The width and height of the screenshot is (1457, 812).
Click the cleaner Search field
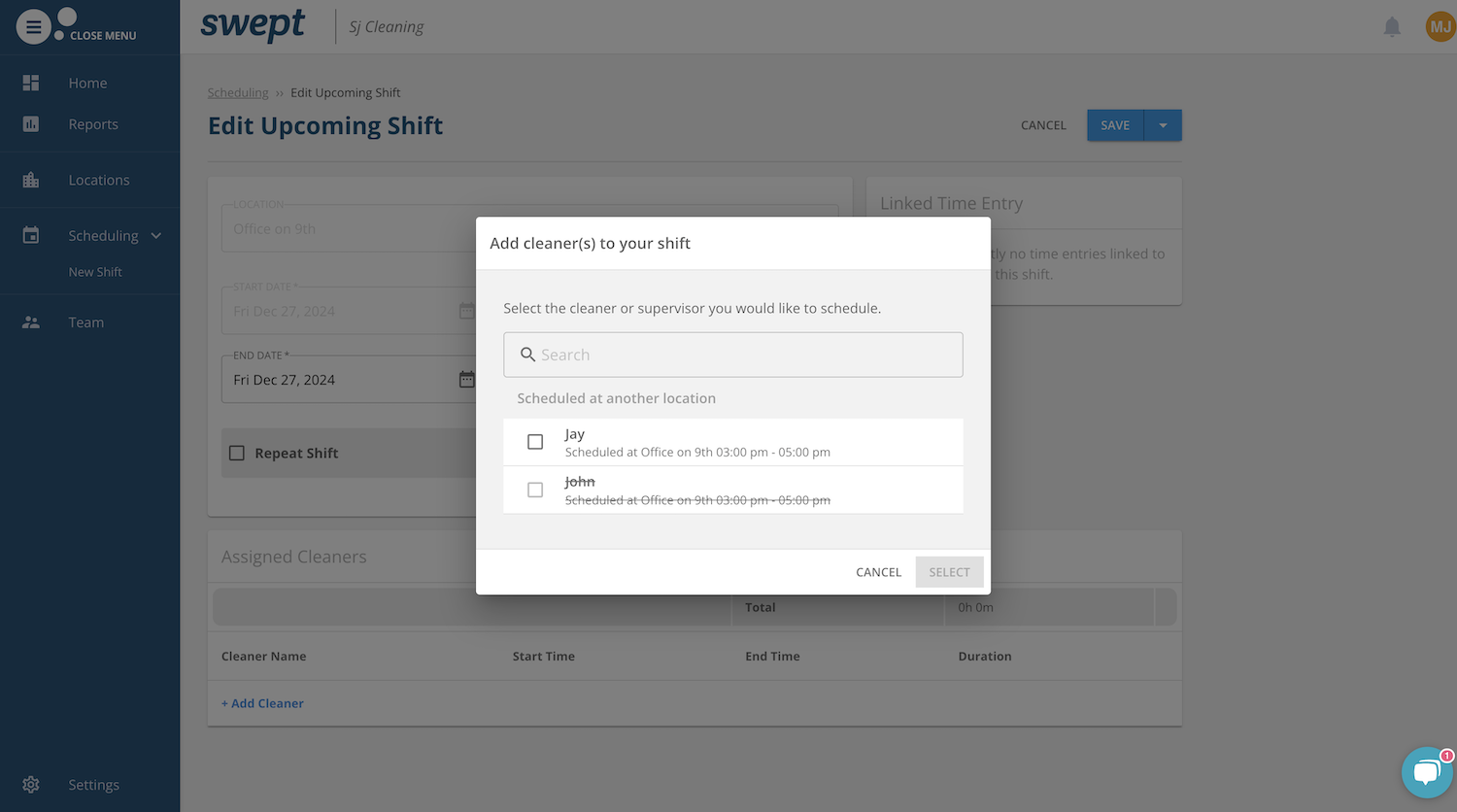(x=733, y=355)
